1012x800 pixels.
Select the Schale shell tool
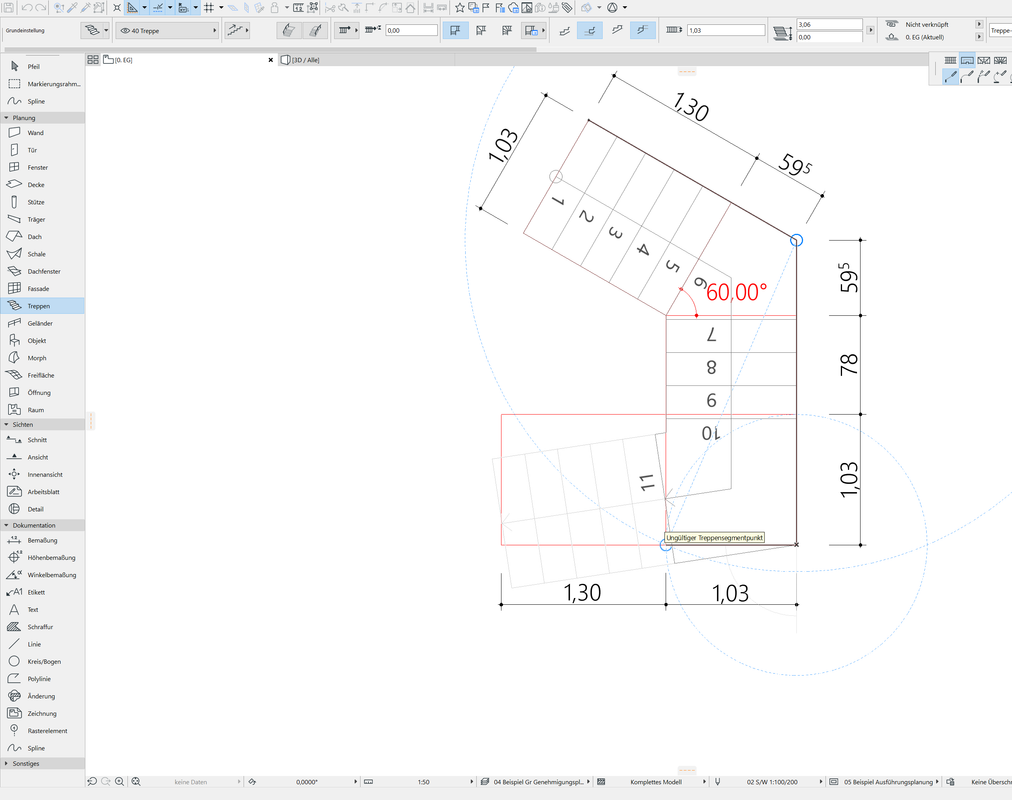point(43,254)
